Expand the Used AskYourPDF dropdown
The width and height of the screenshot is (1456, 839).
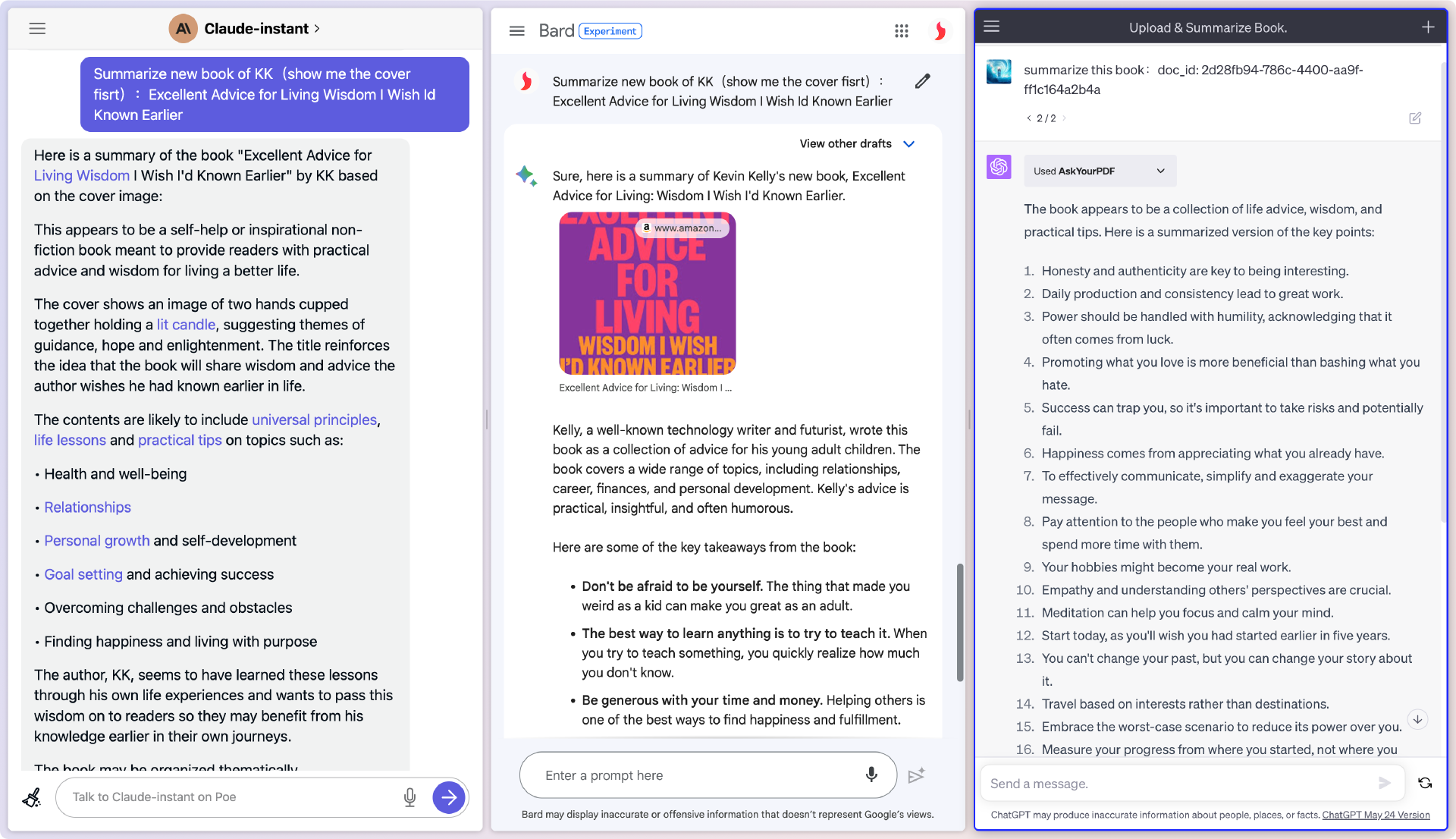[x=1100, y=171]
